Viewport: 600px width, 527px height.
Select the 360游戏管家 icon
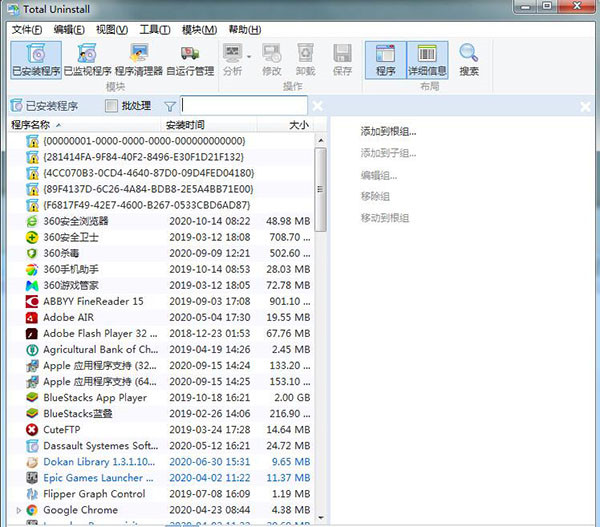point(32,286)
